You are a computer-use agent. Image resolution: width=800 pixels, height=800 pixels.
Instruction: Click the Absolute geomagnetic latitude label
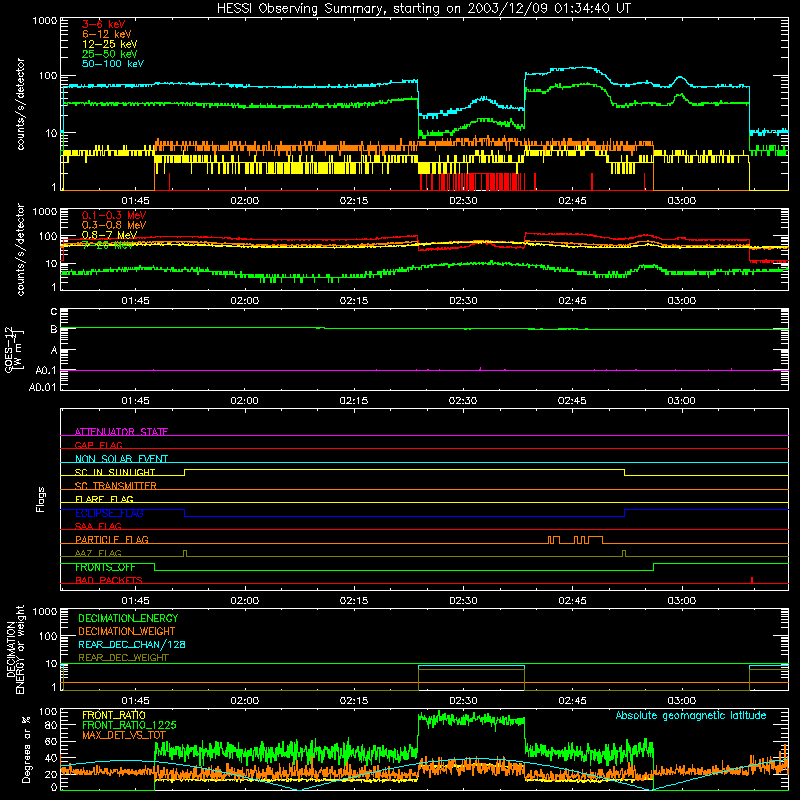click(x=691, y=716)
